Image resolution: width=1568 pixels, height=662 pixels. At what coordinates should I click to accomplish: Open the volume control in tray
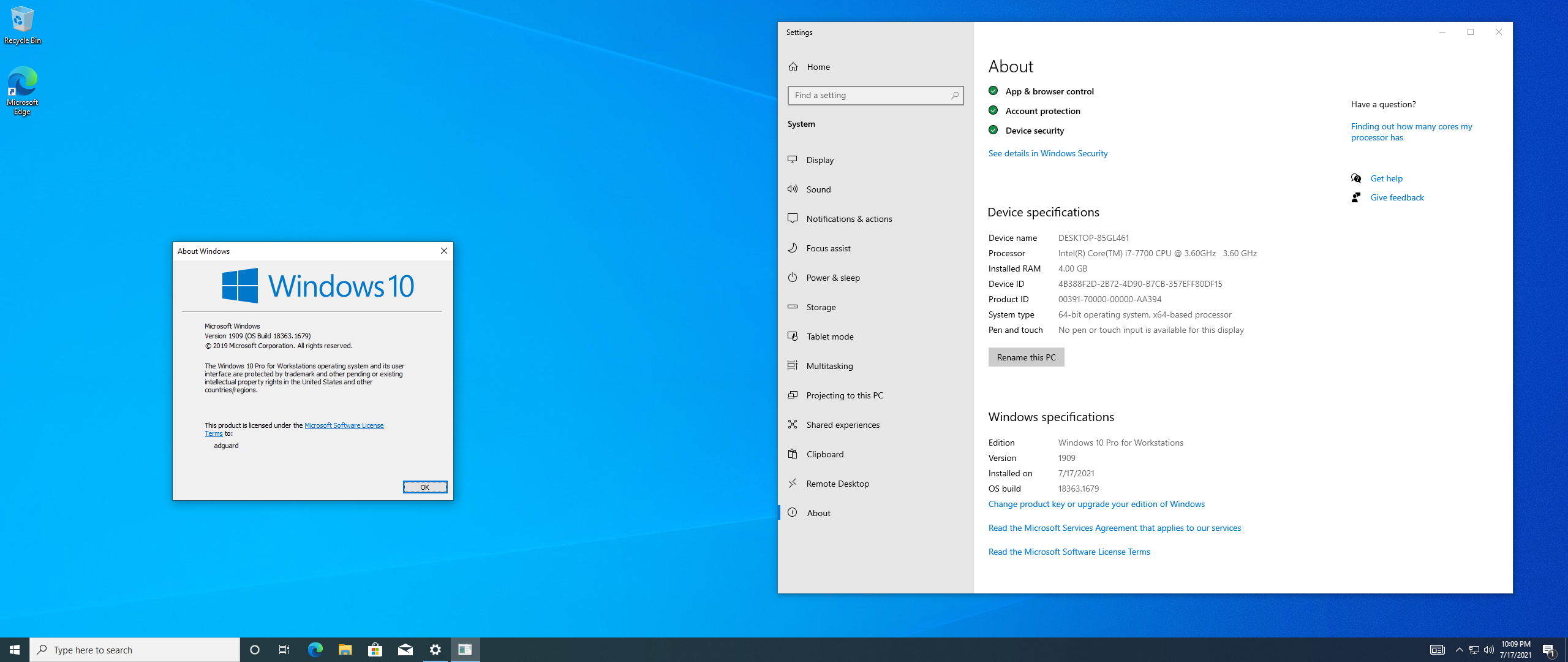pyautogui.click(x=1489, y=650)
